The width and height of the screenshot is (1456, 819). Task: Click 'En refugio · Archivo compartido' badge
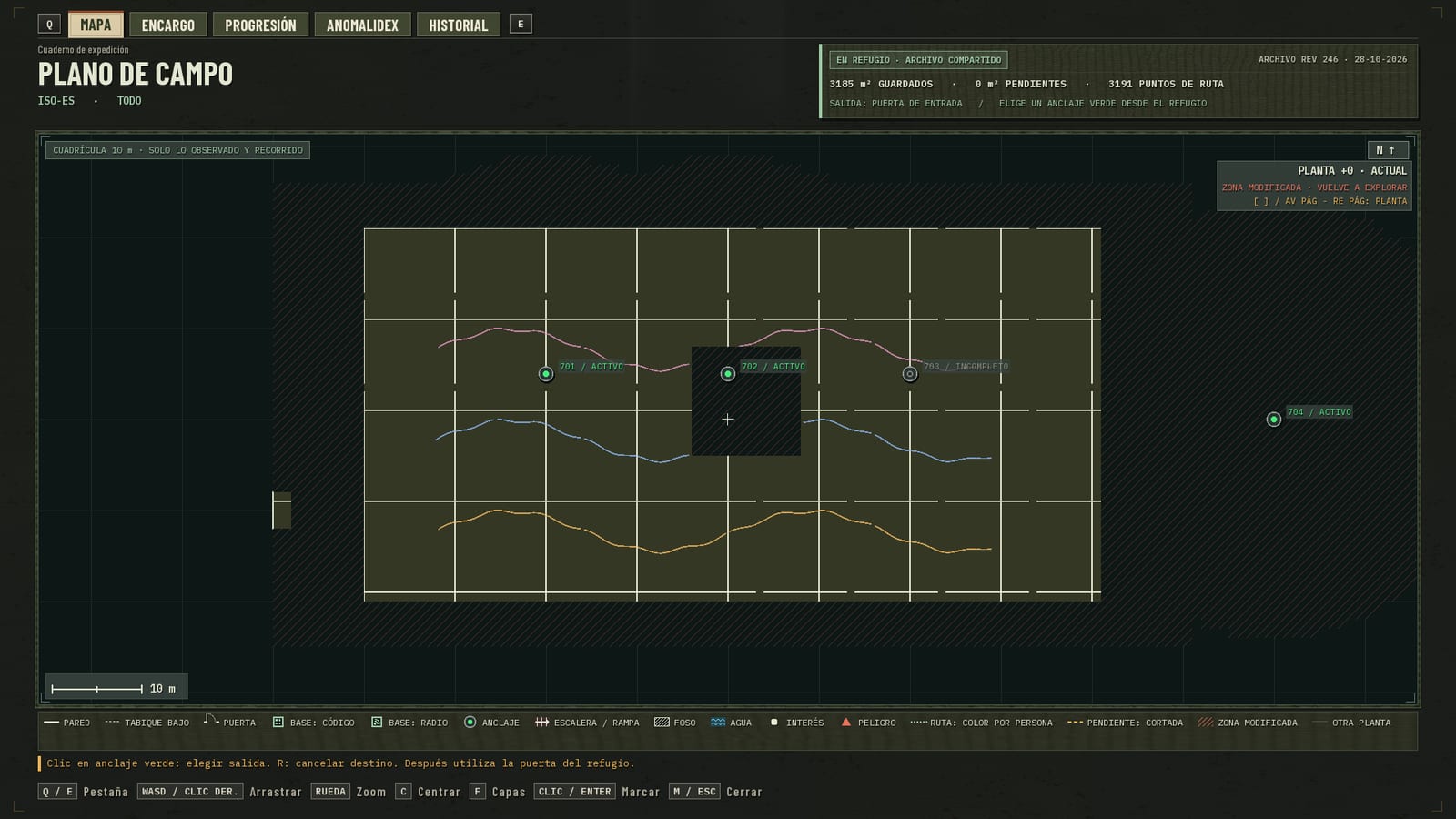tap(918, 60)
